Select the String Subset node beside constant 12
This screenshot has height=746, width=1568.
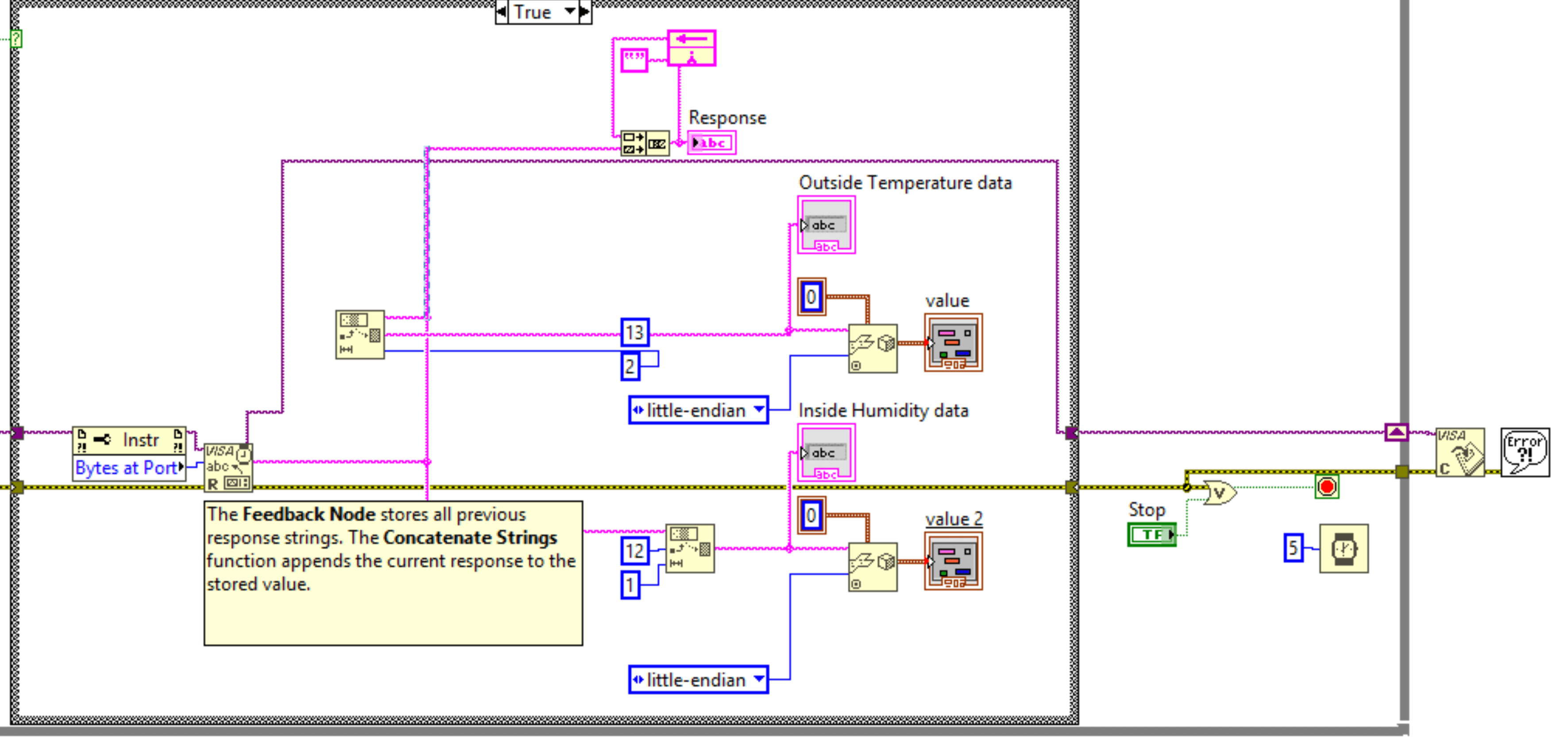click(690, 548)
